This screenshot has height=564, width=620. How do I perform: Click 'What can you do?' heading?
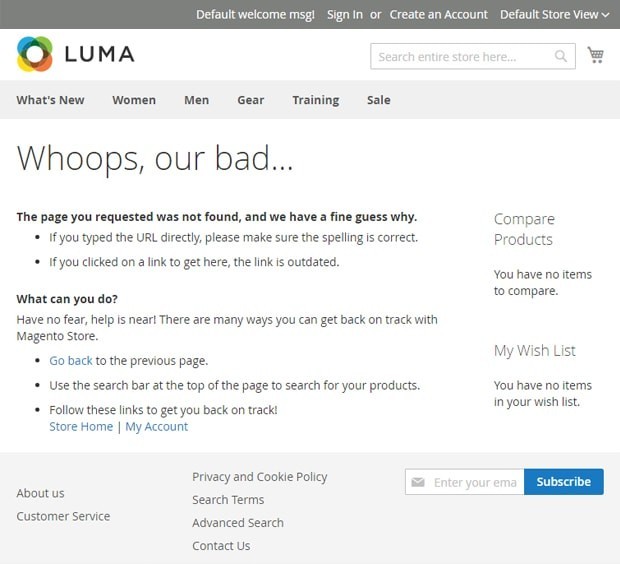point(67,299)
